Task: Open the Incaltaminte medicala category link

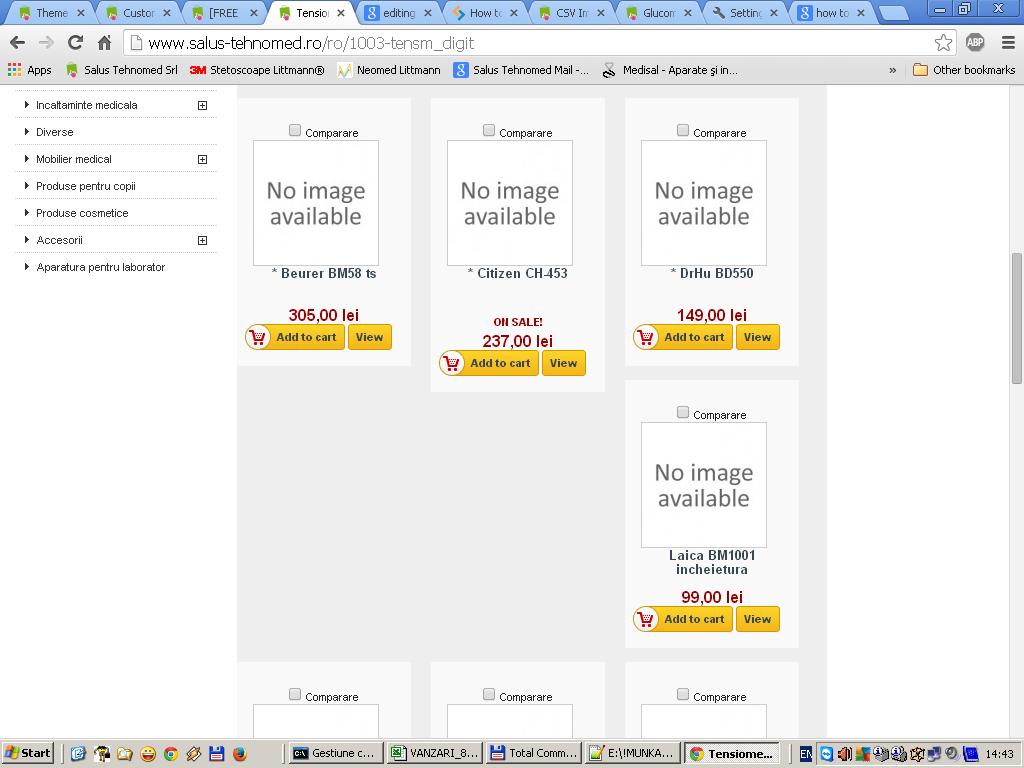Action: coord(87,105)
